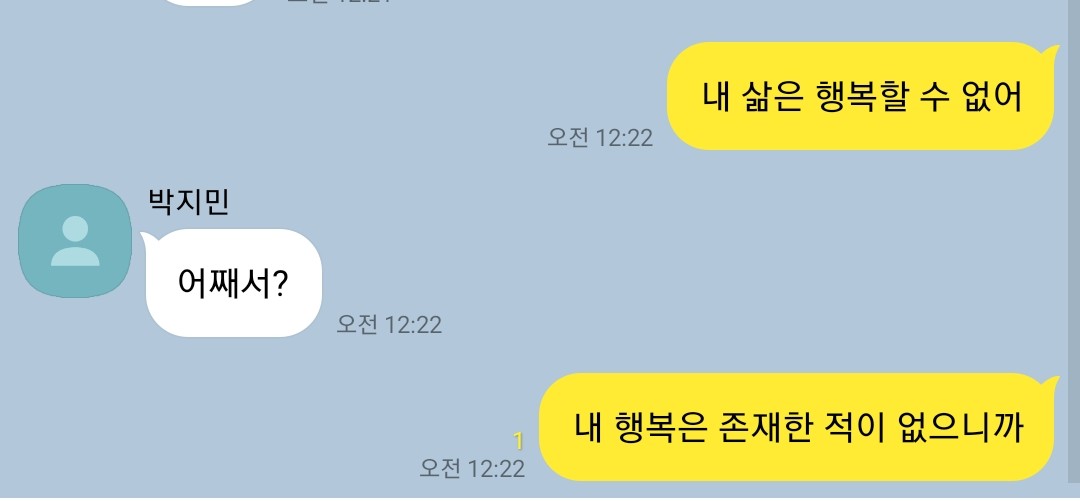Click the word 삶은 in the yellow bubble

[x=772, y=96]
